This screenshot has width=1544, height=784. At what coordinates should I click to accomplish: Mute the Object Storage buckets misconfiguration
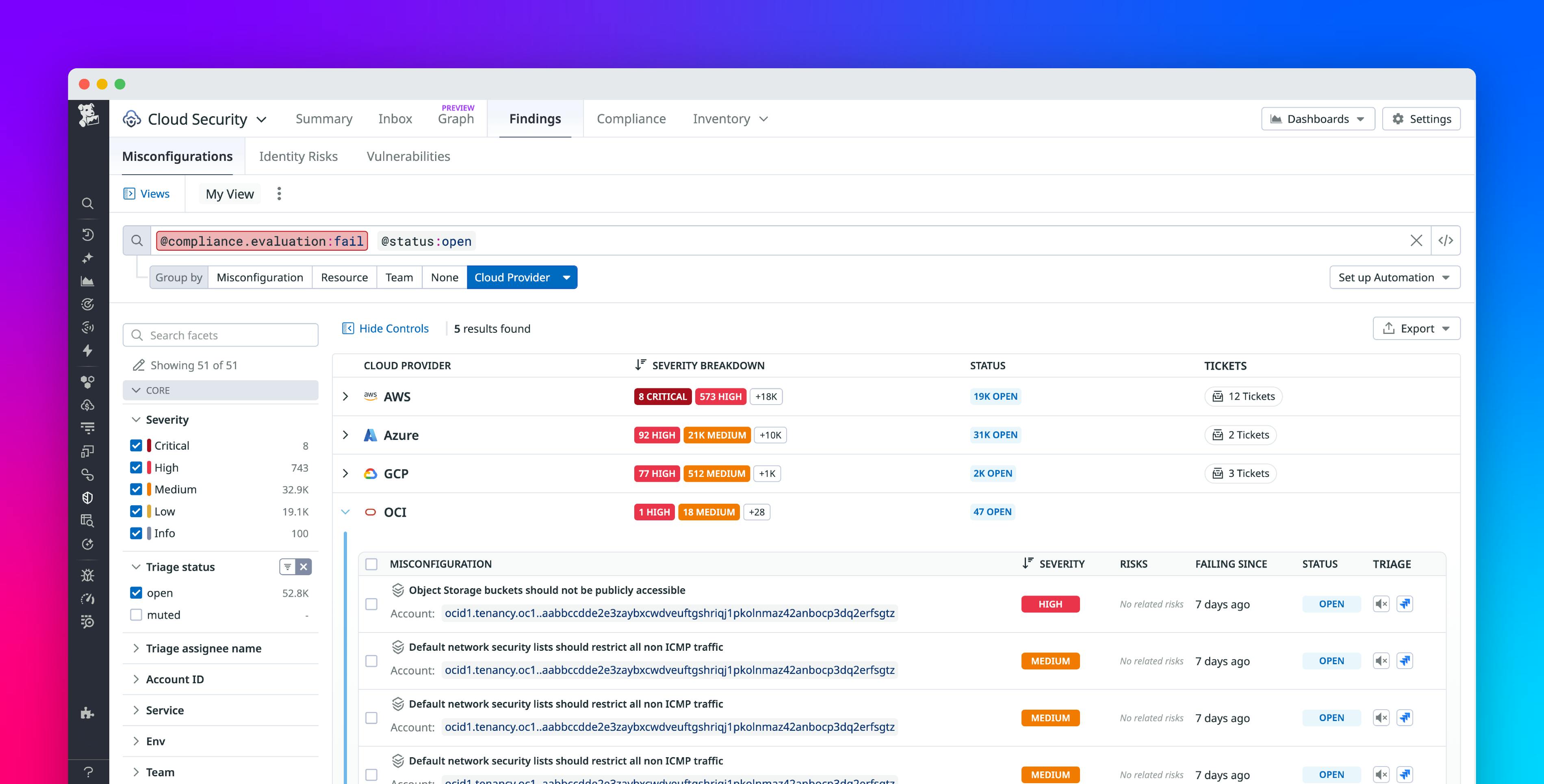click(1381, 604)
